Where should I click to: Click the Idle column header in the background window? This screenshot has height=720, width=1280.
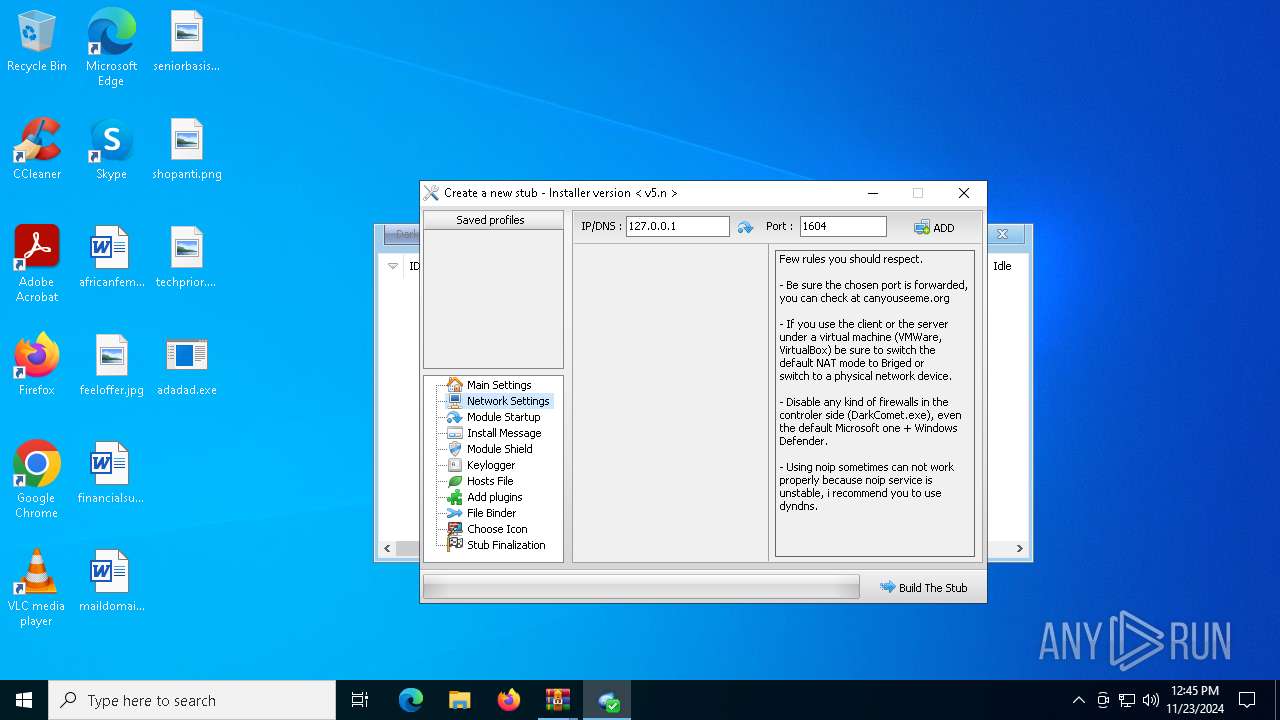[x=1002, y=266]
